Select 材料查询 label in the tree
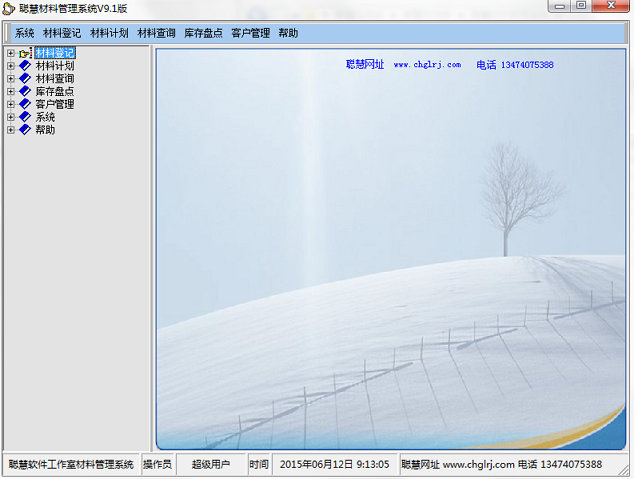The image size is (634, 479). click(55, 78)
